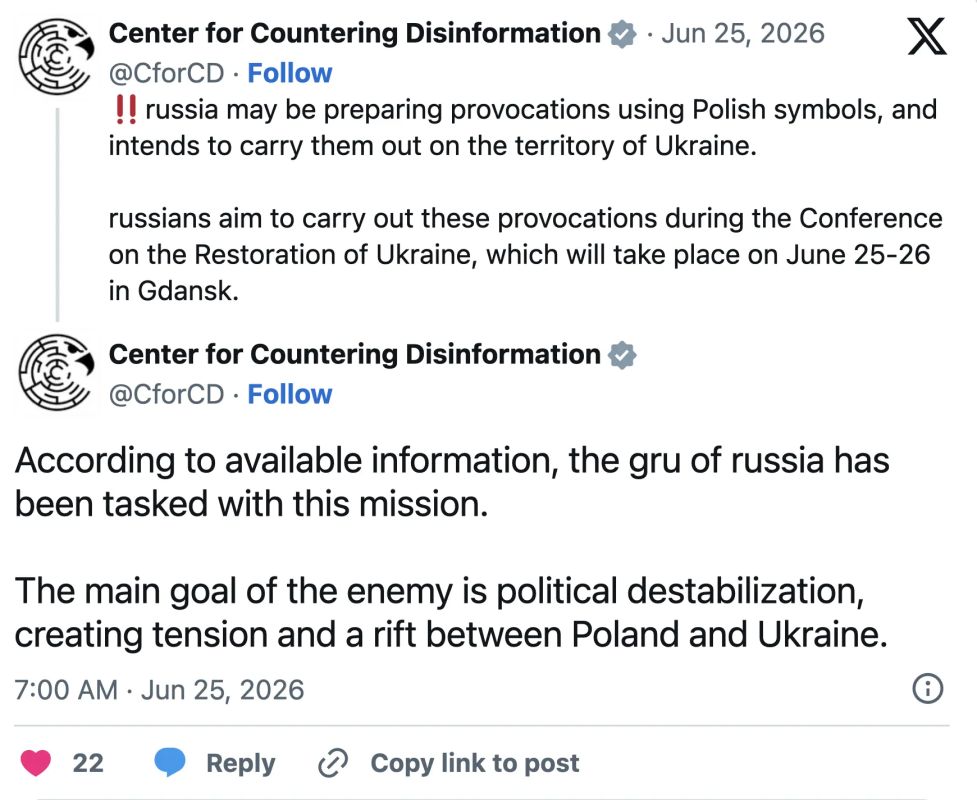The width and height of the screenshot is (977, 800).
Task: Select Copy link to post
Action: [x=475, y=763]
